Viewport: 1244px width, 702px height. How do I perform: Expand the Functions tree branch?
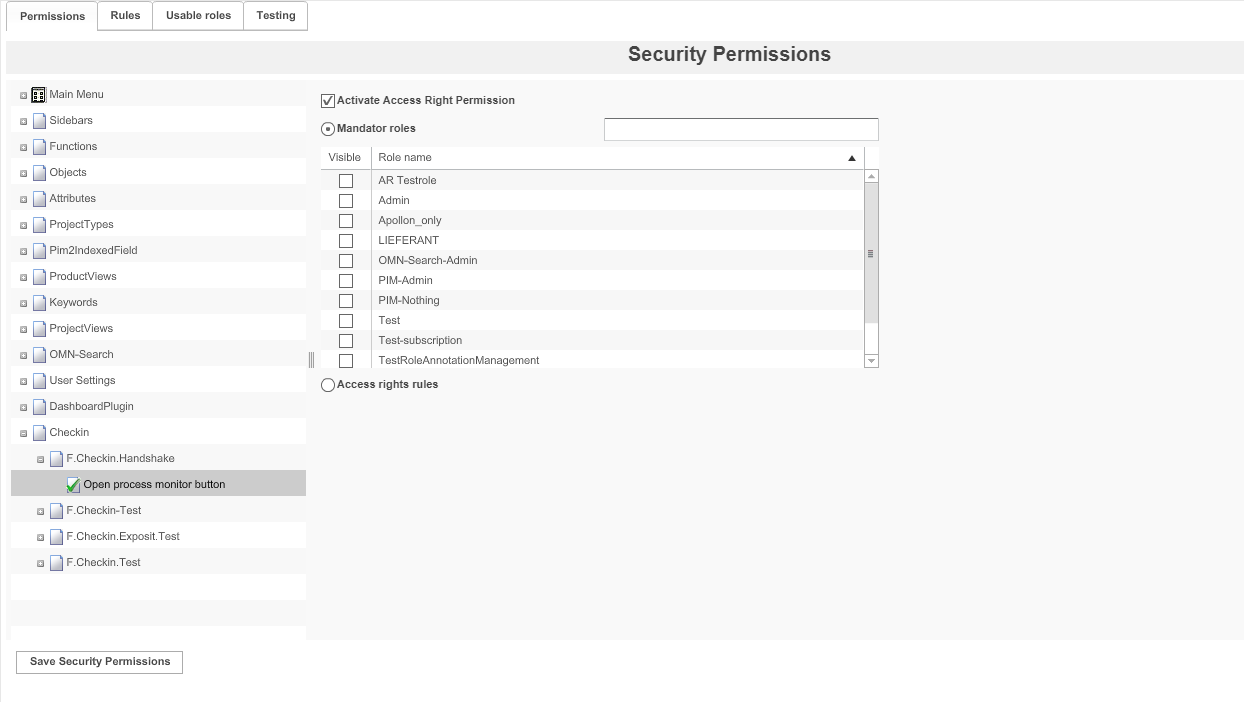[23, 146]
